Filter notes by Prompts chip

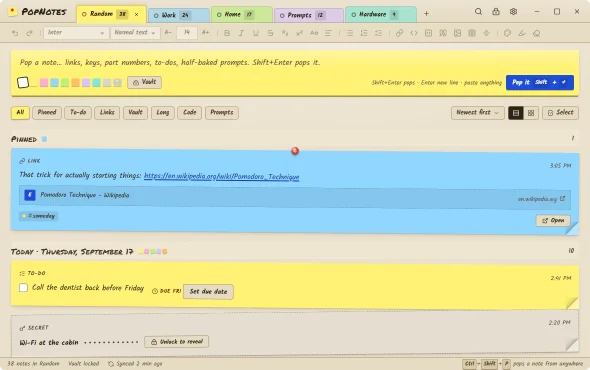(222, 113)
